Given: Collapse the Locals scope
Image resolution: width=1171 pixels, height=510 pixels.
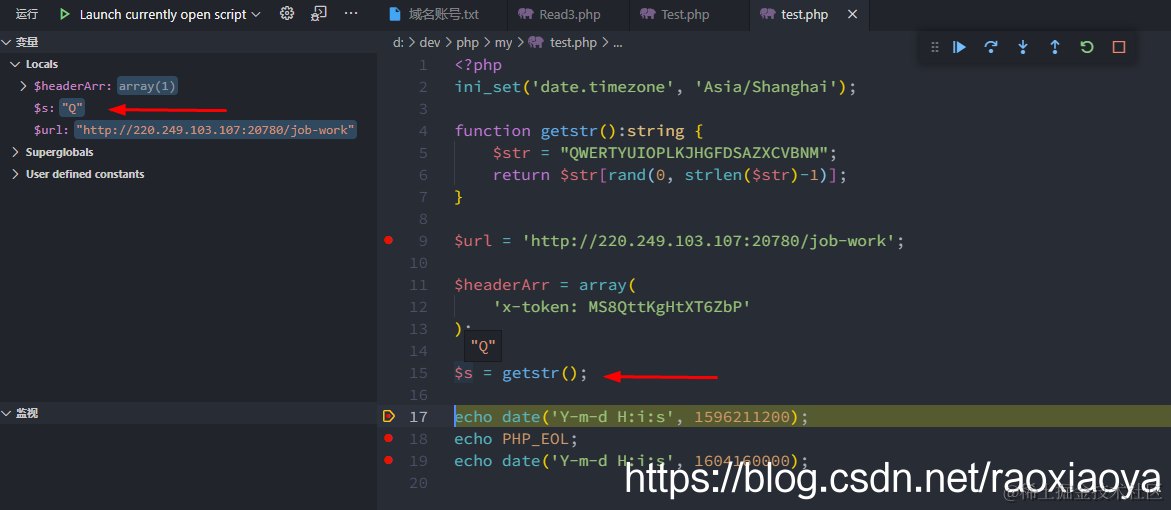Looking at the screenshot, I should (x=16, y=64).
